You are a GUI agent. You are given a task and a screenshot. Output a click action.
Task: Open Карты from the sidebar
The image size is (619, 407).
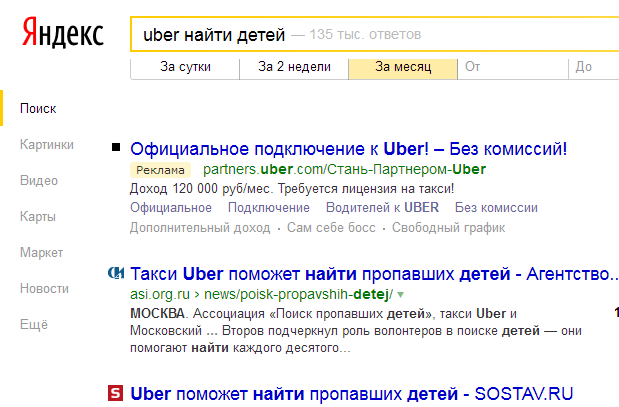[38, 216]
